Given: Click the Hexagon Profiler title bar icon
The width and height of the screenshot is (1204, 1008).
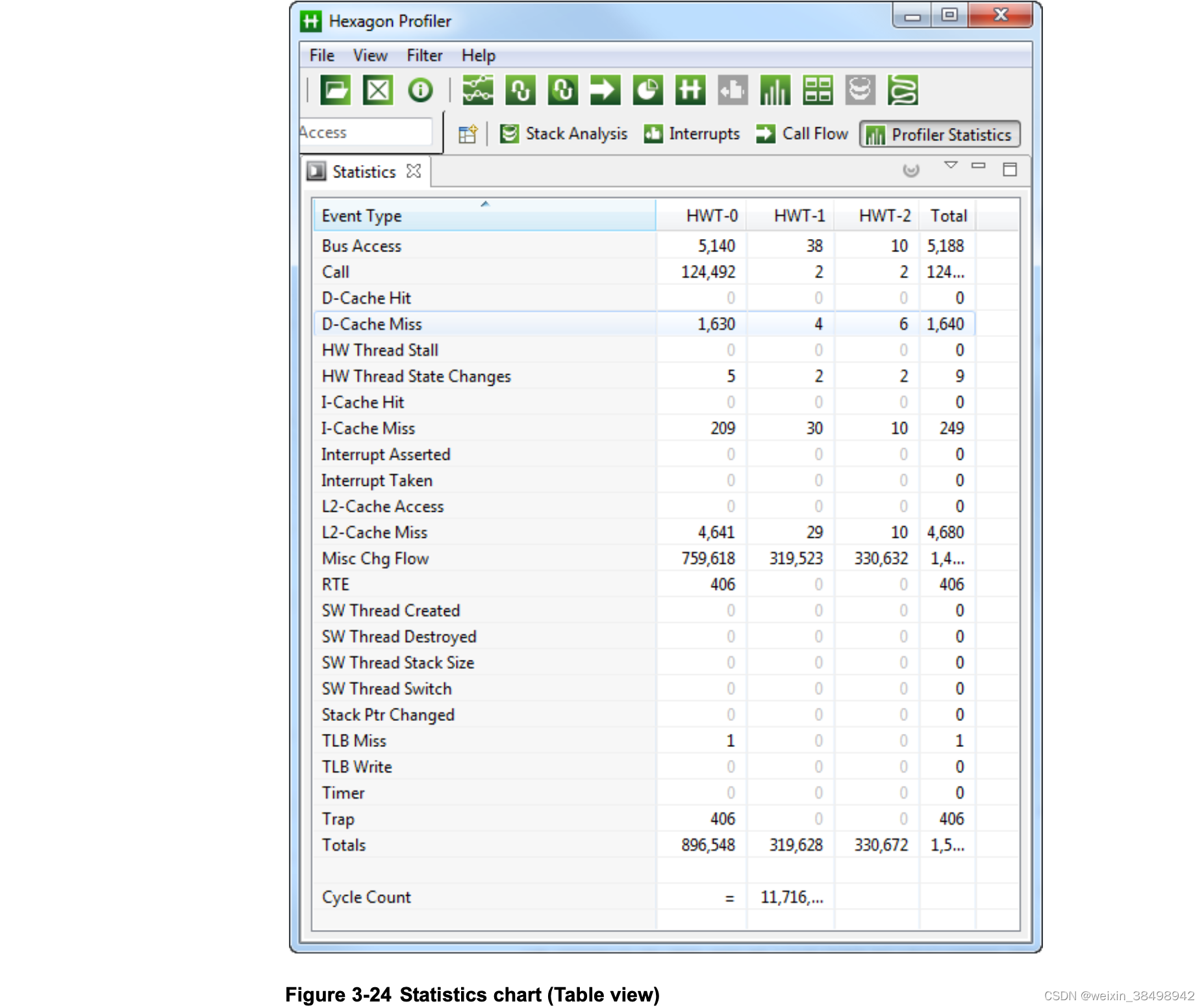Looking at the screenshot, I should (x=311, y=21).
